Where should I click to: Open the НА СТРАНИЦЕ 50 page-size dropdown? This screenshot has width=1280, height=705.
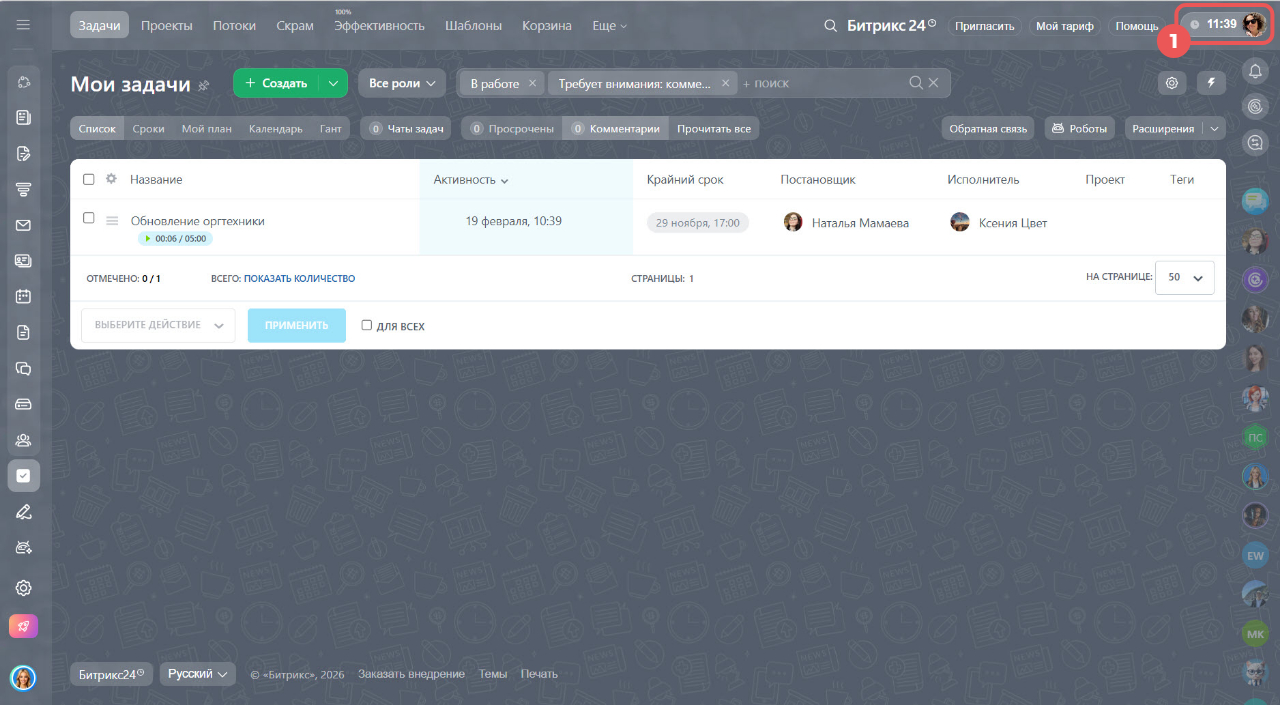click(1185, 278)
